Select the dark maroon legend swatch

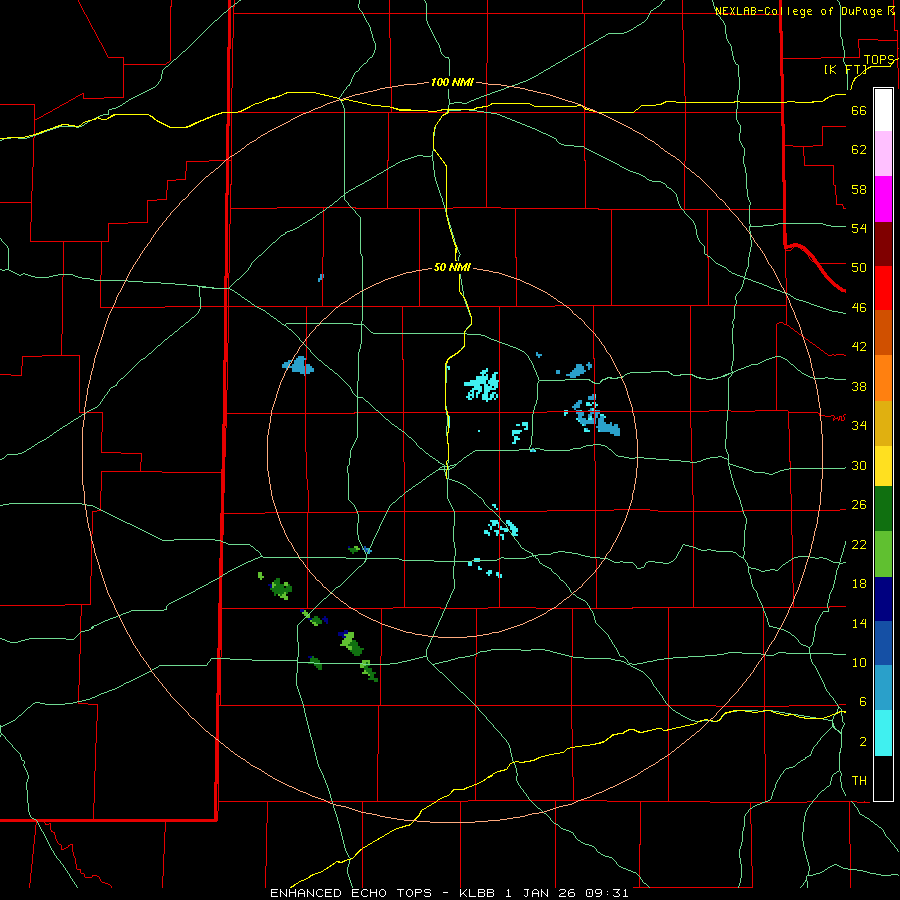pyautogui.click(x=883, y=244)
